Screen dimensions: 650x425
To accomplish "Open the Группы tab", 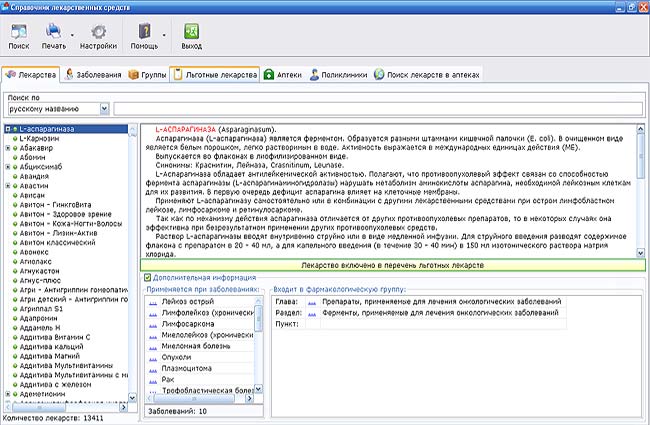I will pos(148,75).
